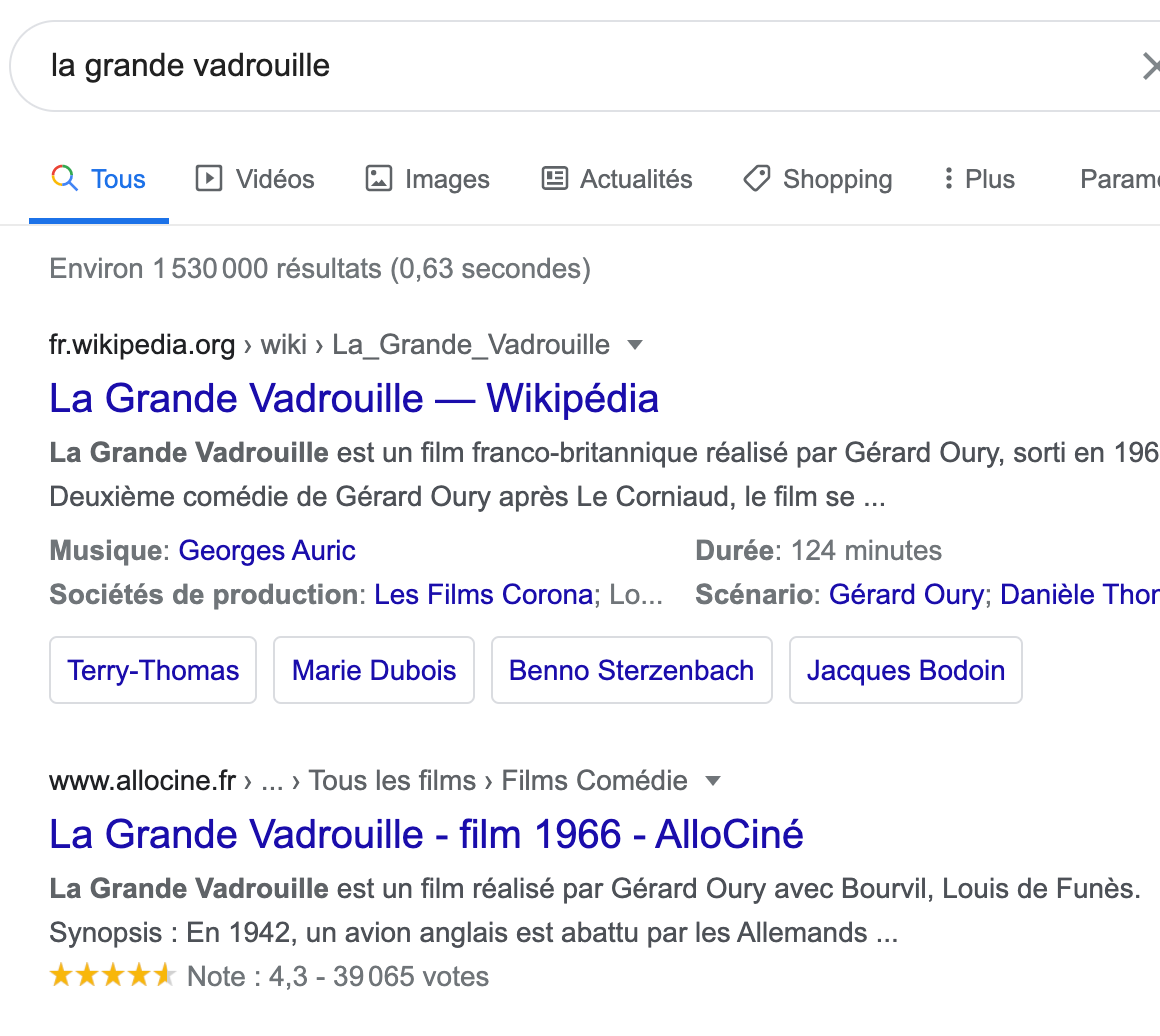
Task: Click the Images picture icon
Action: [x=379, y=179]
